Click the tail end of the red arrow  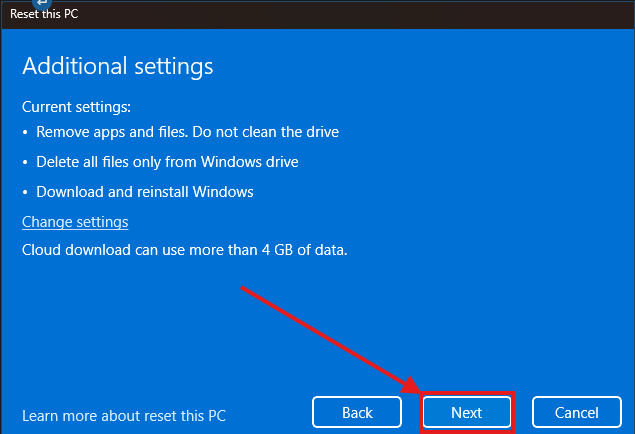click(243, 288)
